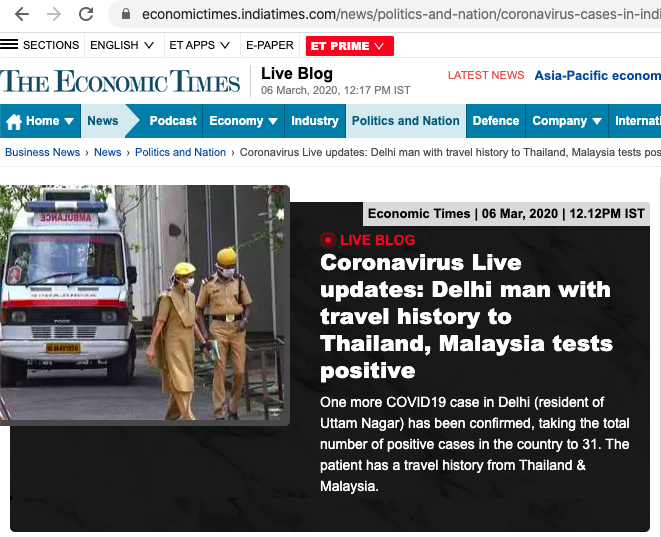Click the Home house icon in navbar
This screenshot has width=661, height=537.
(14, 122)
